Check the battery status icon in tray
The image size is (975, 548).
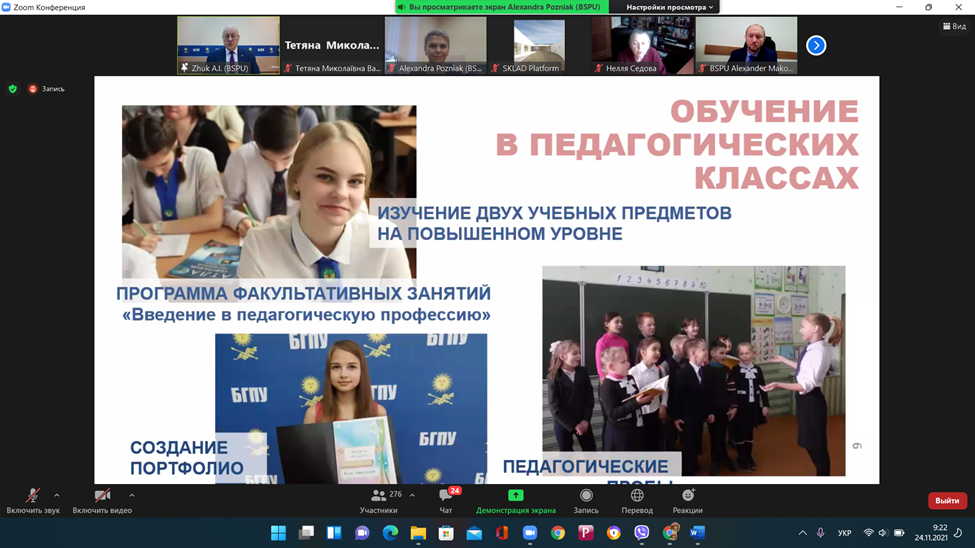coord(899,533)
